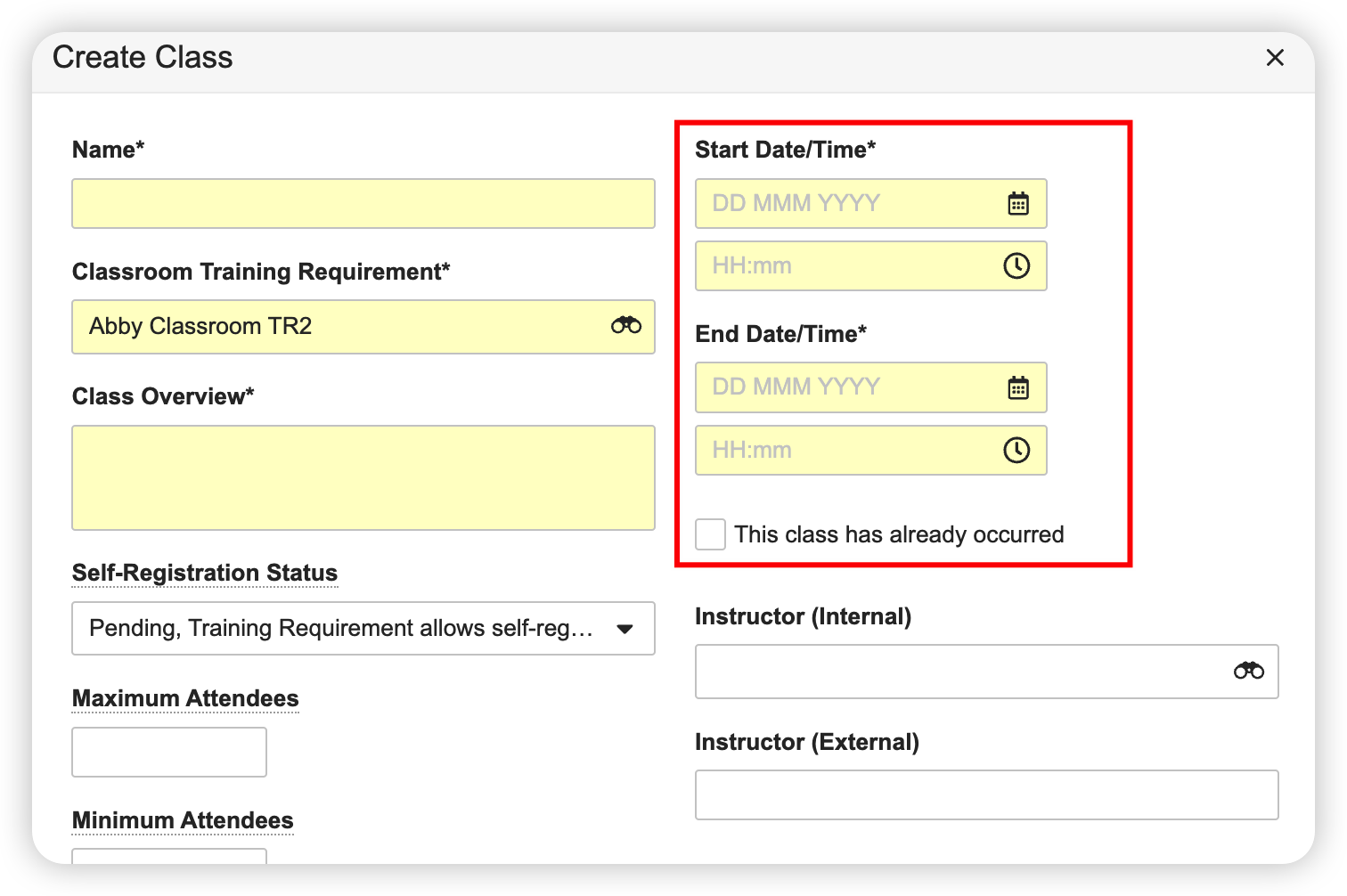Click binoculars icon in Classroom Training Requirement

[625, 326]
